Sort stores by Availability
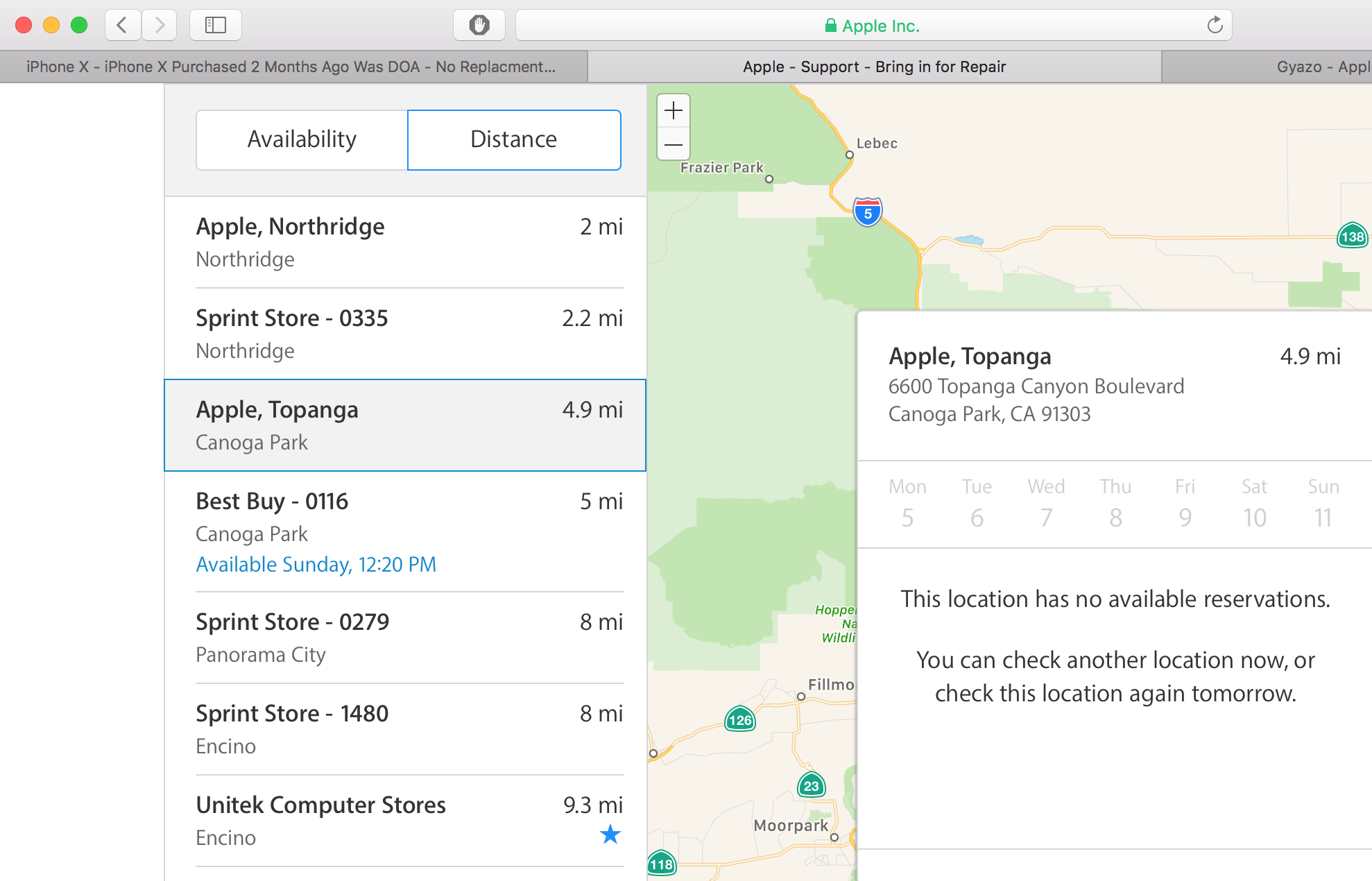This screenshot has height=881, width=1372. (302, 139)
